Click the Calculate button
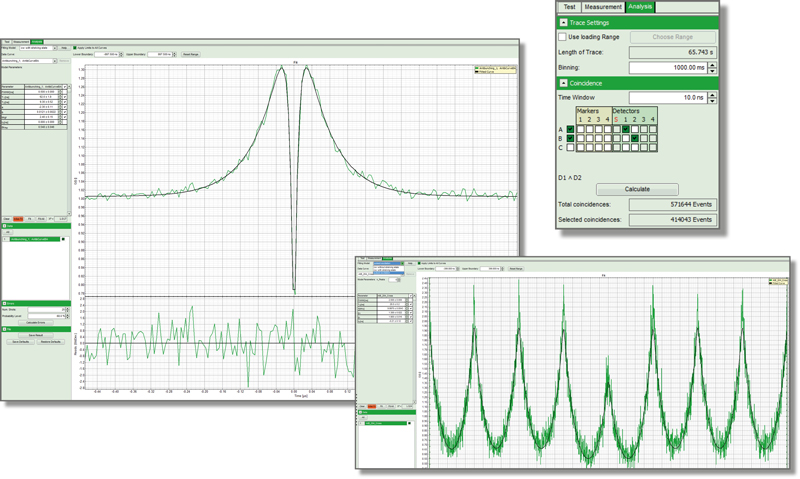Image resolution: width=800 pixels, height=479 pixels. point(637,189)
